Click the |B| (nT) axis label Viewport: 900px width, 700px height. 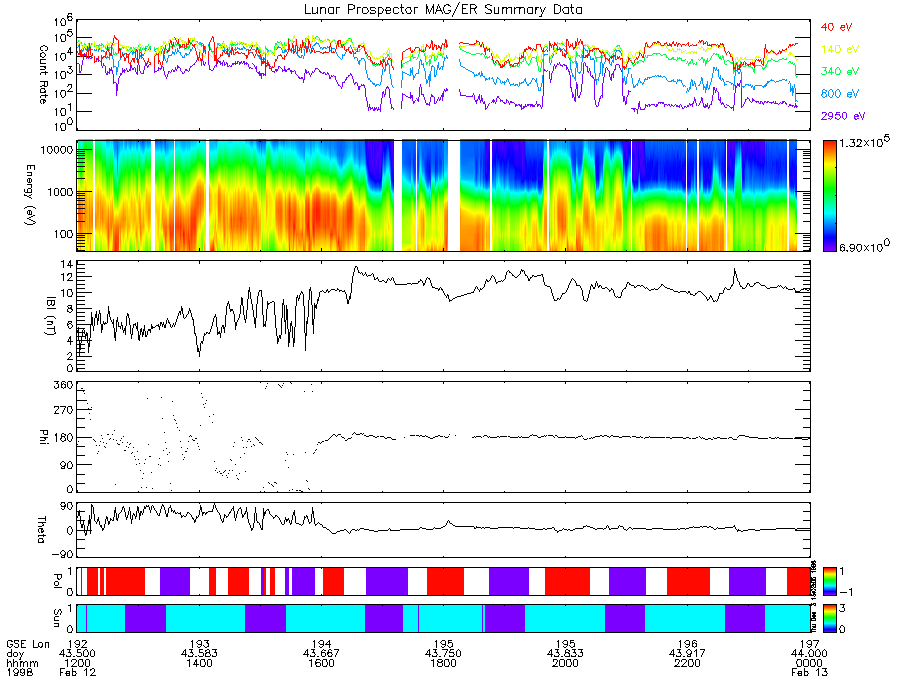tap(51, 316)
